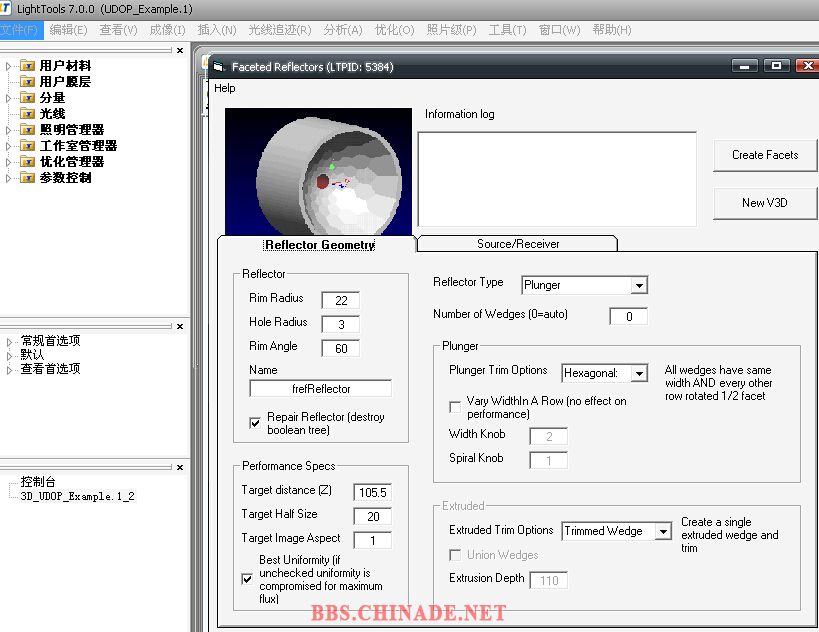Expand the 查看首选项 node

point(9,370)
